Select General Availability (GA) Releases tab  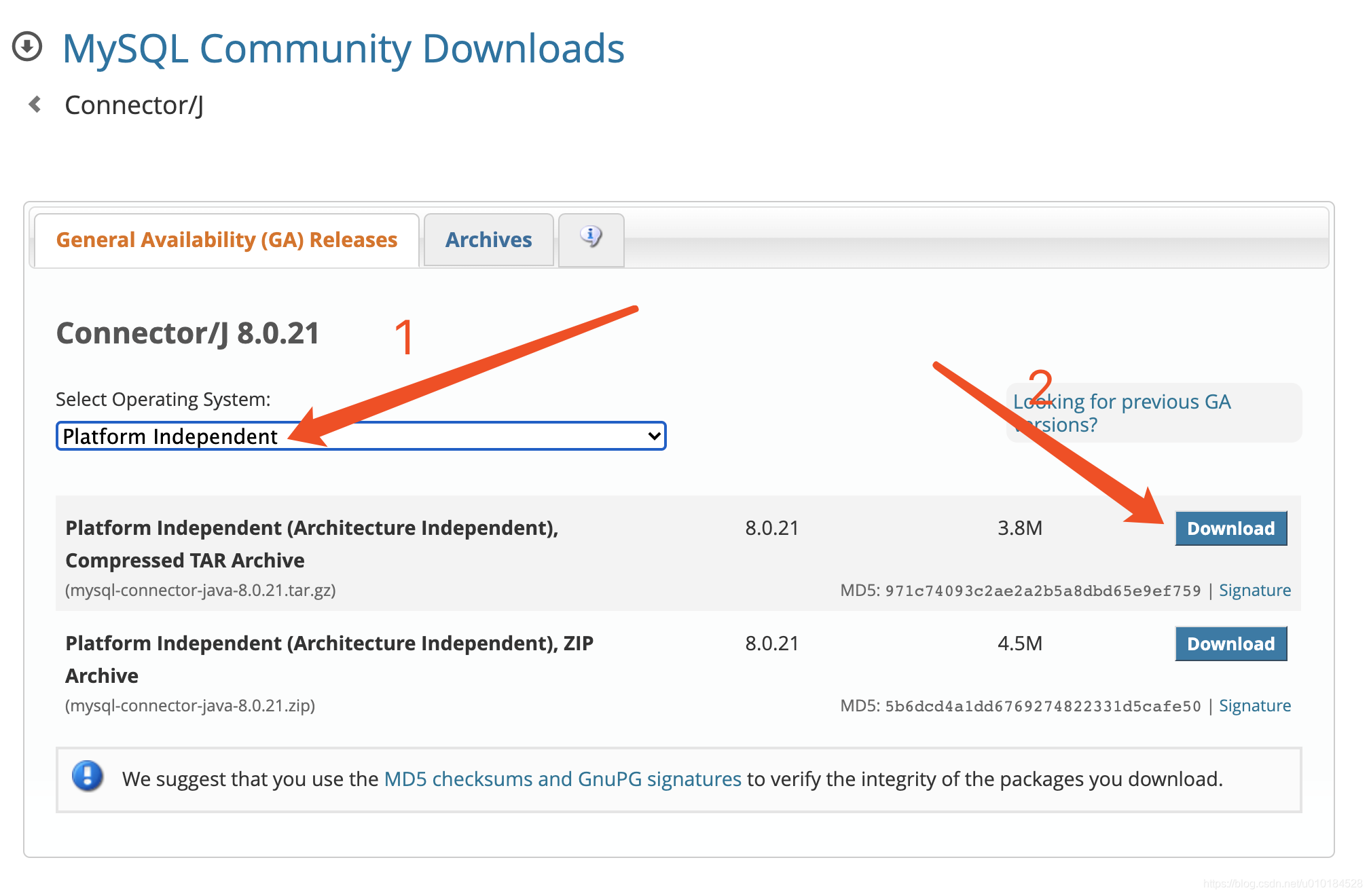pyautogui.click(x=227, y=240)
